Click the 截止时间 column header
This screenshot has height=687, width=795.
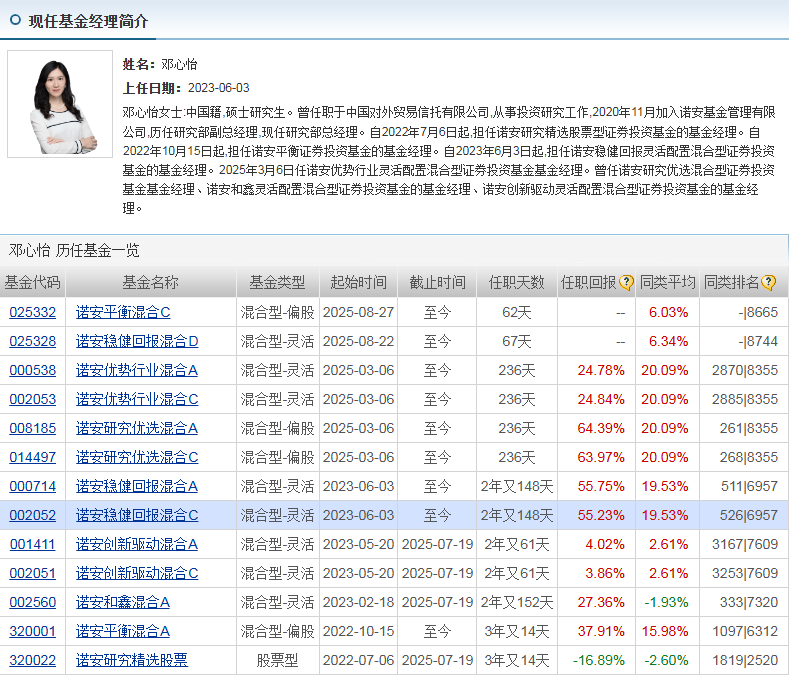tap(437, 282)
